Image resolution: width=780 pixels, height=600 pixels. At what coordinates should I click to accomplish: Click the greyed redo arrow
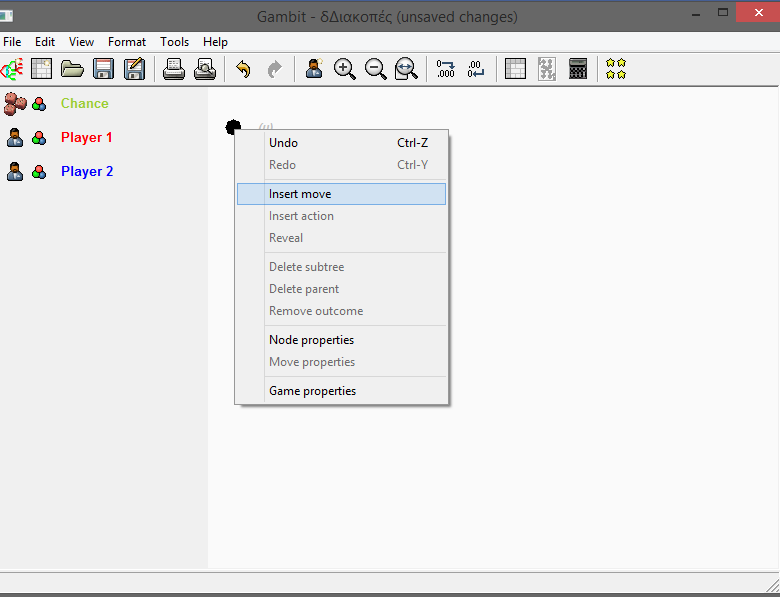coord(275,69)
